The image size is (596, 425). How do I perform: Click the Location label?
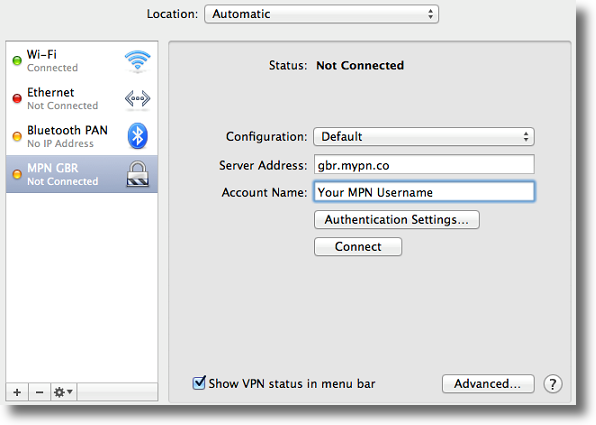tap(173, 14)
